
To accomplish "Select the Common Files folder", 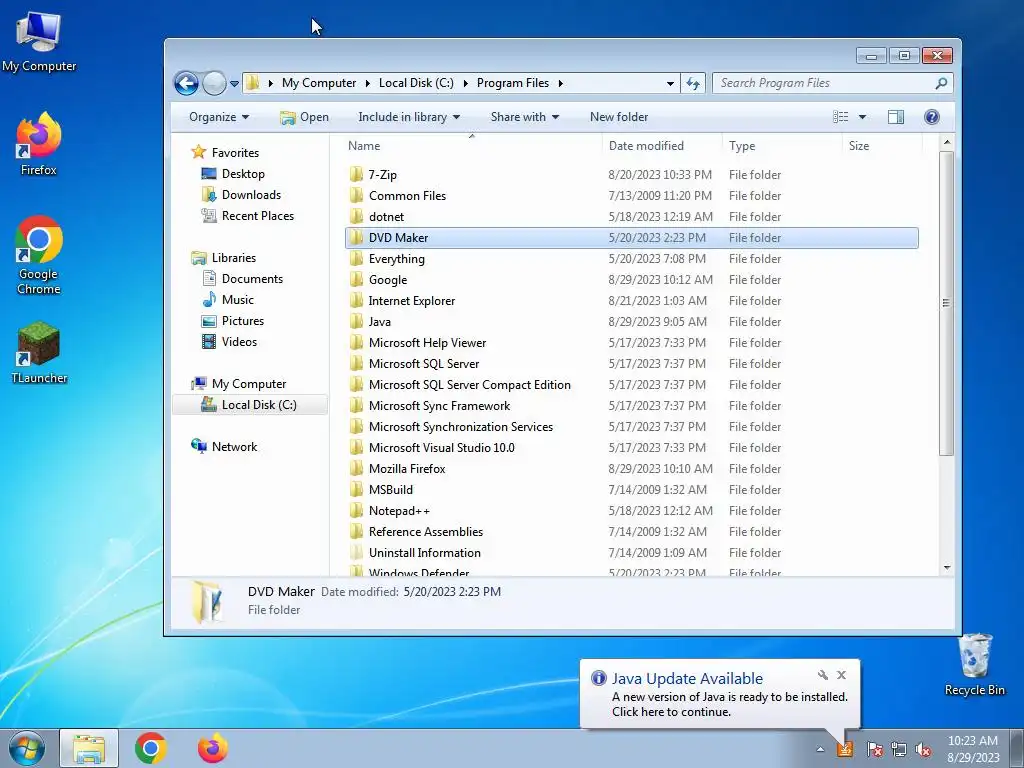I will click(x=407, y=196).
